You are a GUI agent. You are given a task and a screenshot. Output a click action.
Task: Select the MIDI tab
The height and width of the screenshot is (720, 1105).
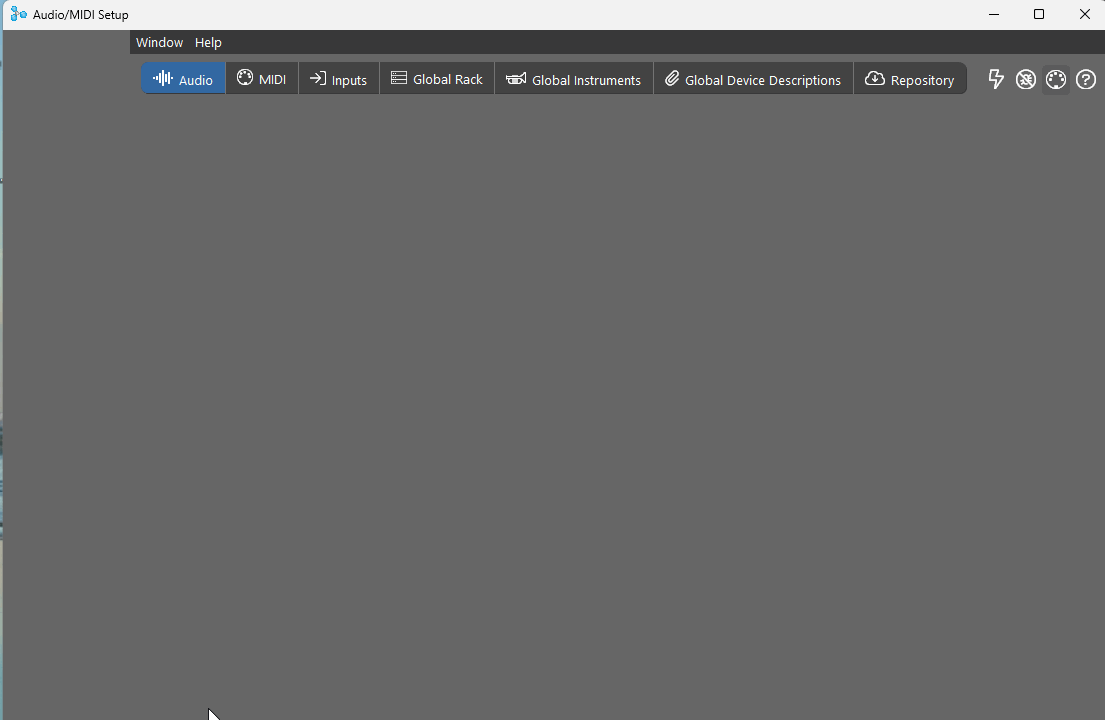click(262, 79)
